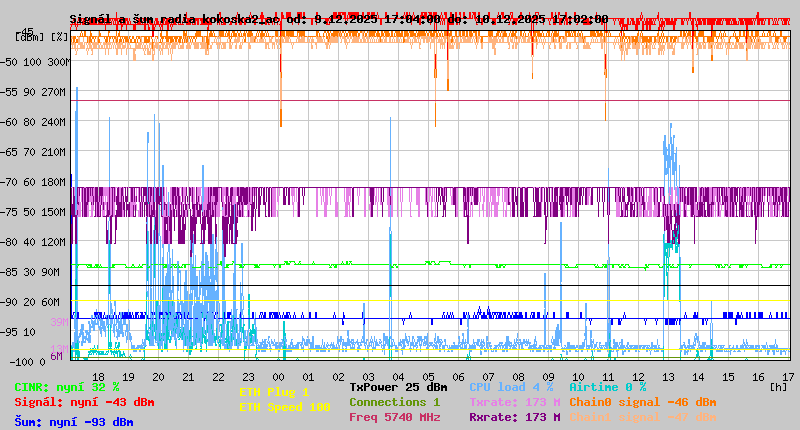Click the "180M" y-axis label

(x=53, y=182)
